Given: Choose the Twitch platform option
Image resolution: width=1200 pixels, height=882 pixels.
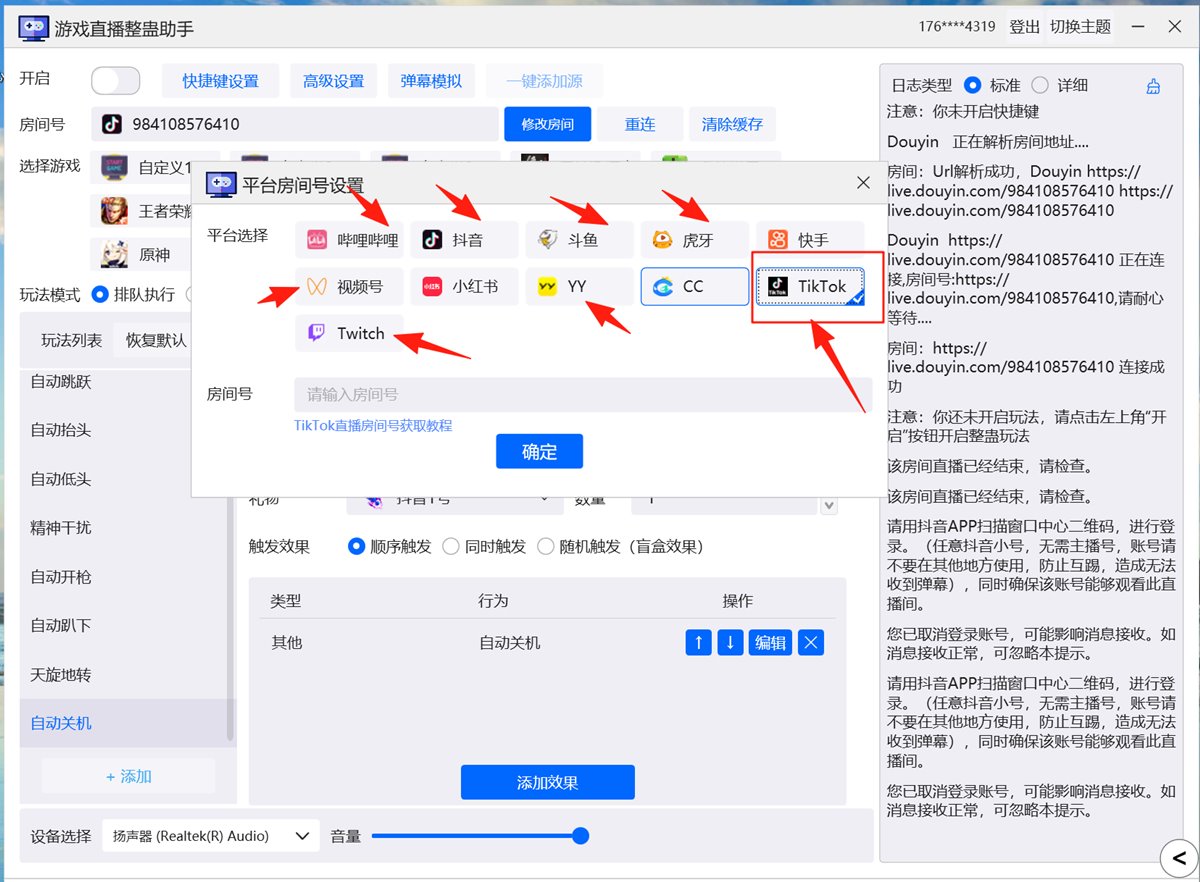Looking at the screenshot, I should point(349,334).
